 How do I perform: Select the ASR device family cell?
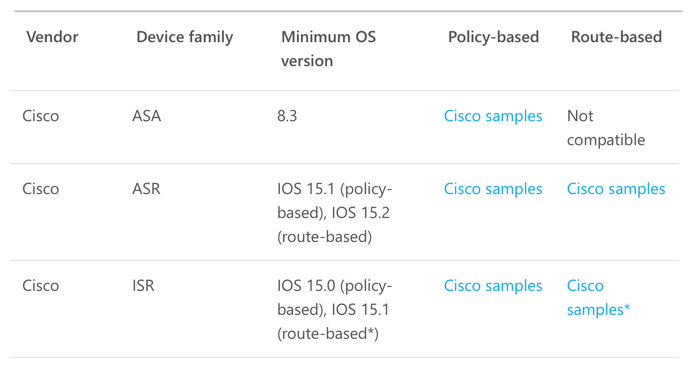pos(146,189)
